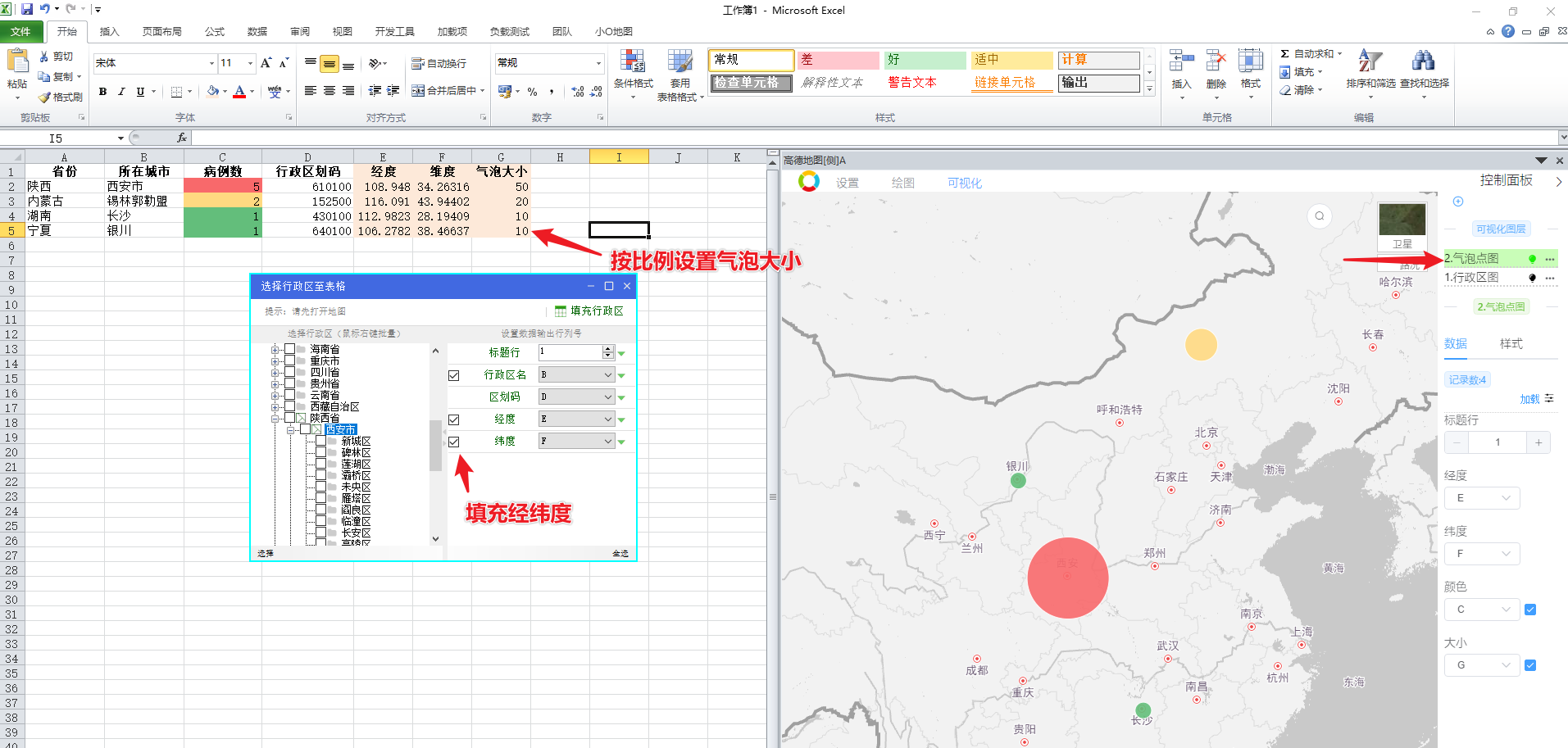The height and width of the screenshot is (748, 1568).
Task: Open the dialog 经度 dropdown showing E
Action: pos(577,419)
